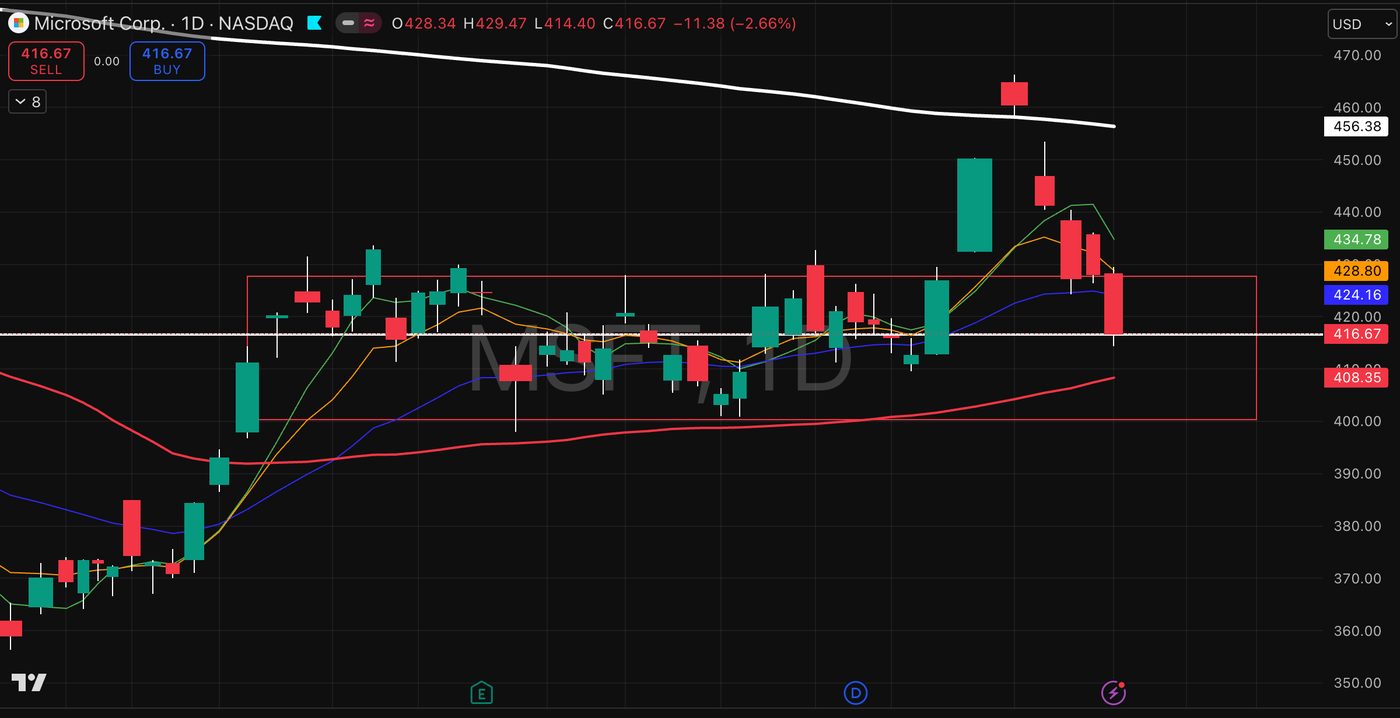
Task: Click the 450.00 level on the price axis
Action: pos(1358,160)
